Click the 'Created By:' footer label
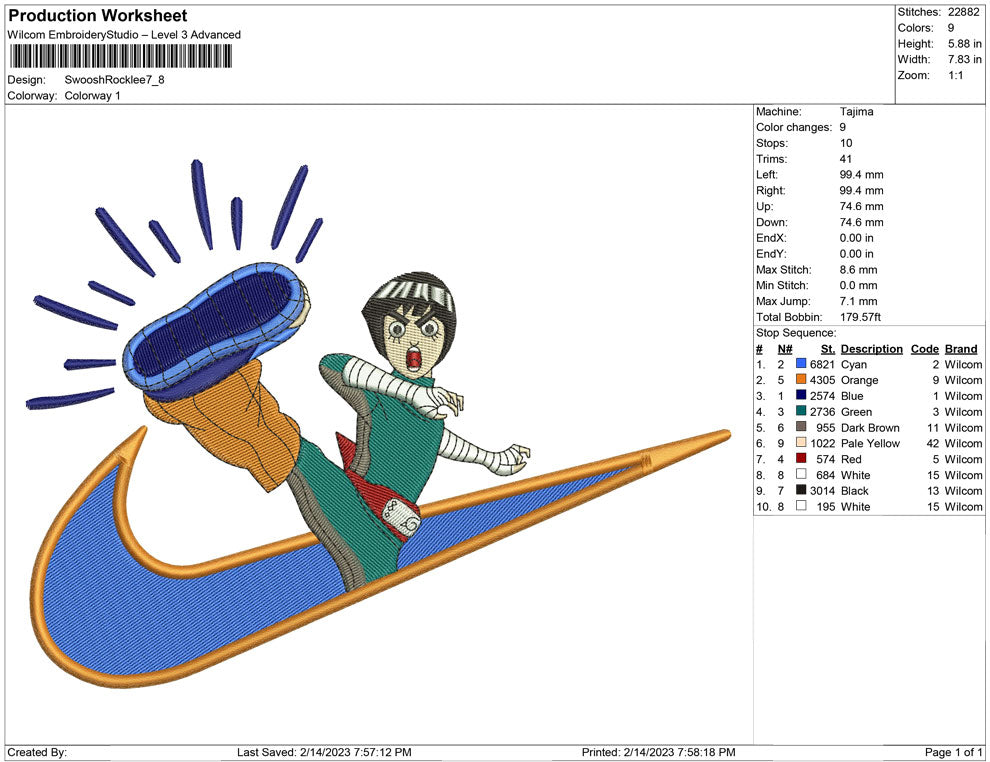This screenshot has height=762, width=990. (37, 752)
